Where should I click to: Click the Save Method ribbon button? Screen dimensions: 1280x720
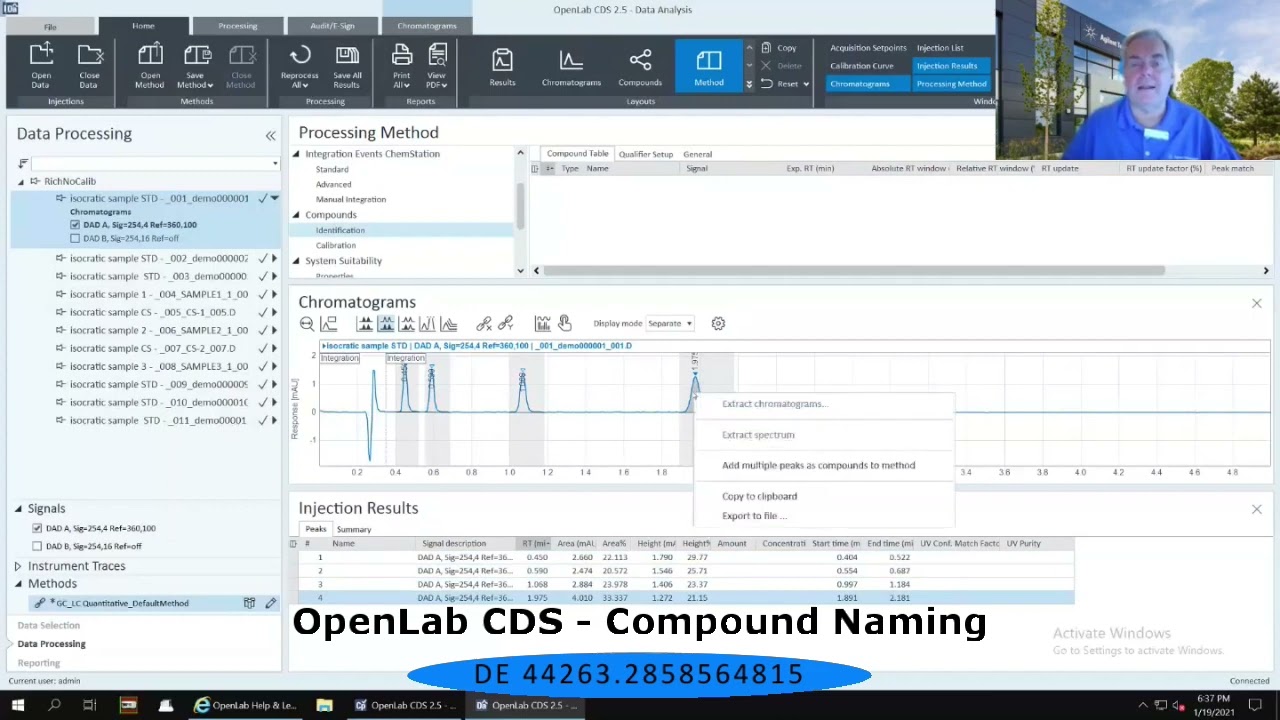click(x=196, y=66)
